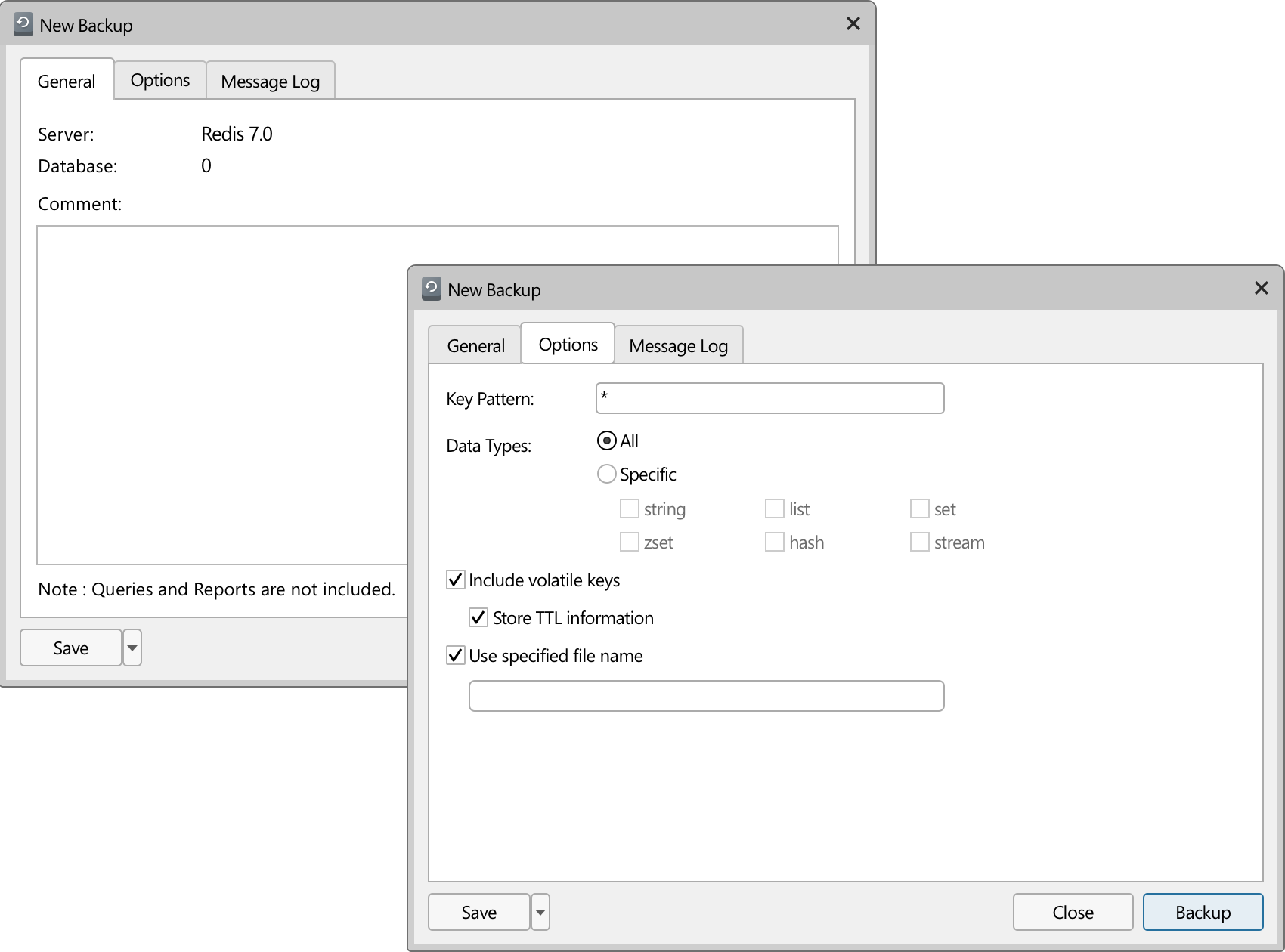Image resolution: width=1285 pixels, height=952 pixels.
Task: Click the 'Key Pattern:' label
Action: [490, 398]
